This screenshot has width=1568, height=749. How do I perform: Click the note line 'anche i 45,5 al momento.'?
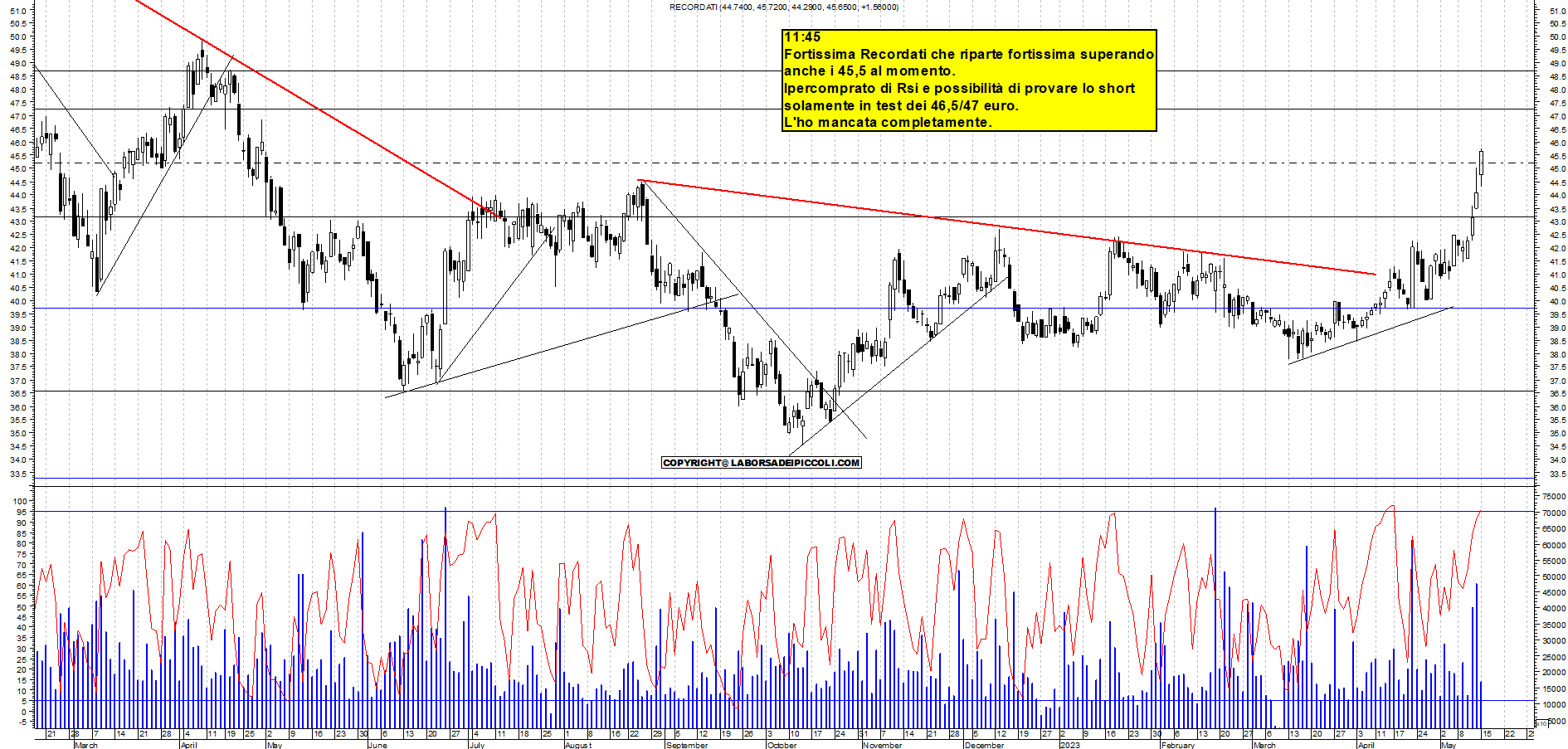pyautogui.click(x=869, y=71)
